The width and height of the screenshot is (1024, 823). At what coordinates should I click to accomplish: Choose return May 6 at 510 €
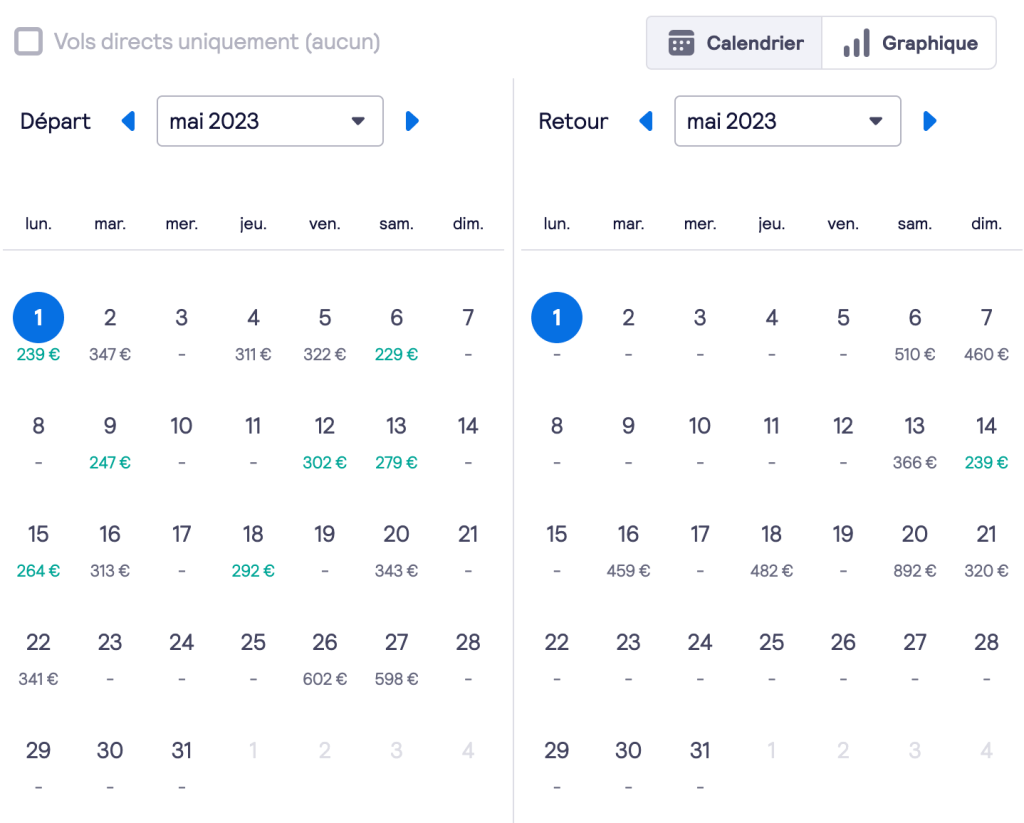(914, 332)
